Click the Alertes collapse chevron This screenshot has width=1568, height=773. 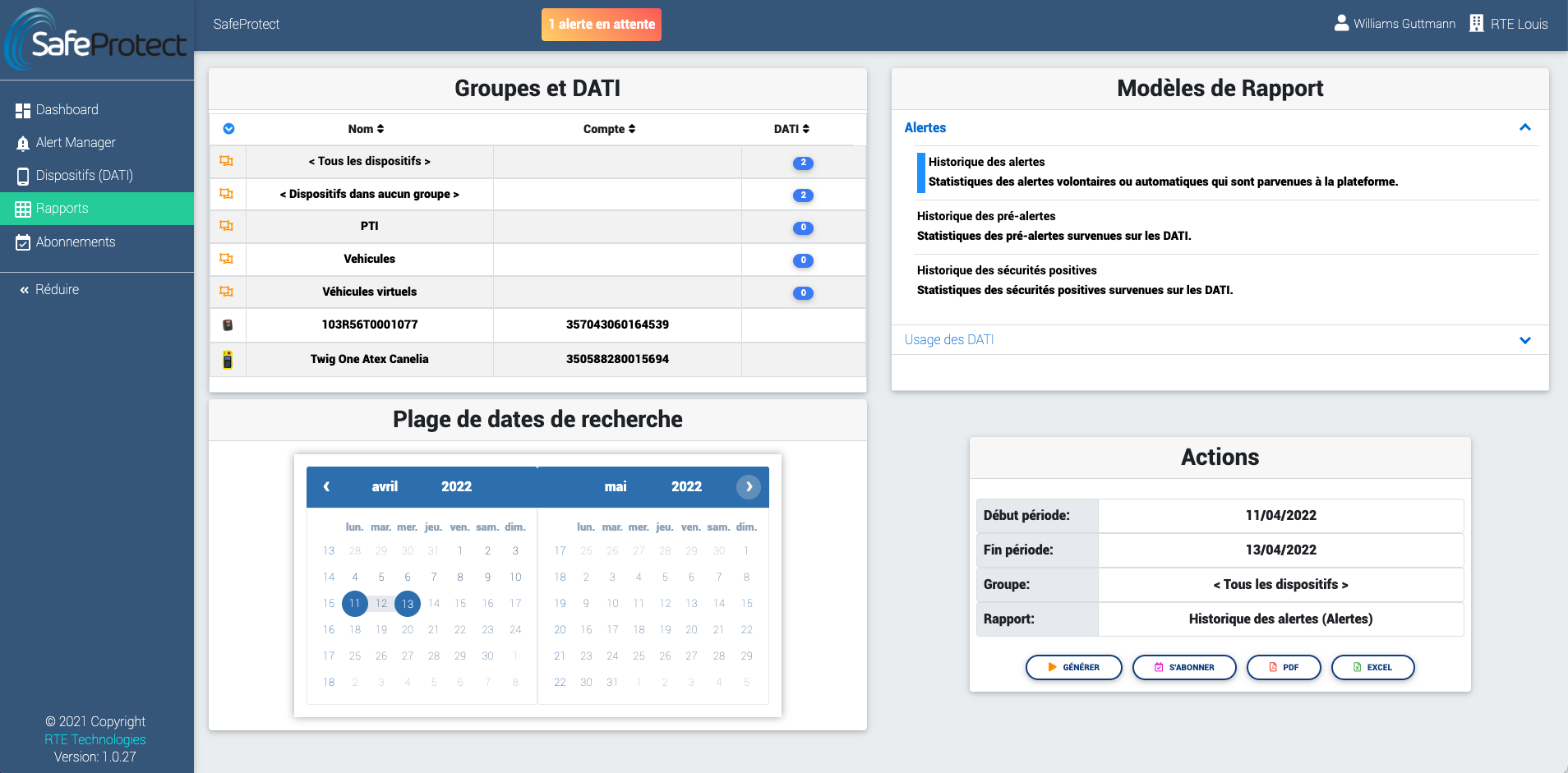coord(1525,127)
